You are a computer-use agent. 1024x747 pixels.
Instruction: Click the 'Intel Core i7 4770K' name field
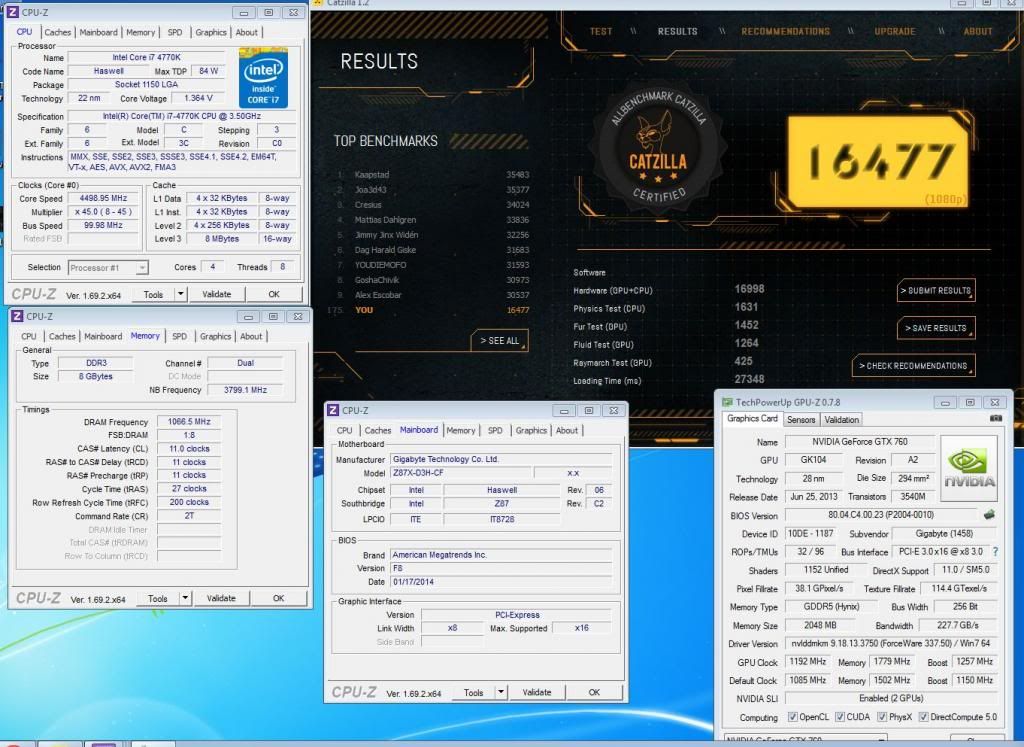146,57
